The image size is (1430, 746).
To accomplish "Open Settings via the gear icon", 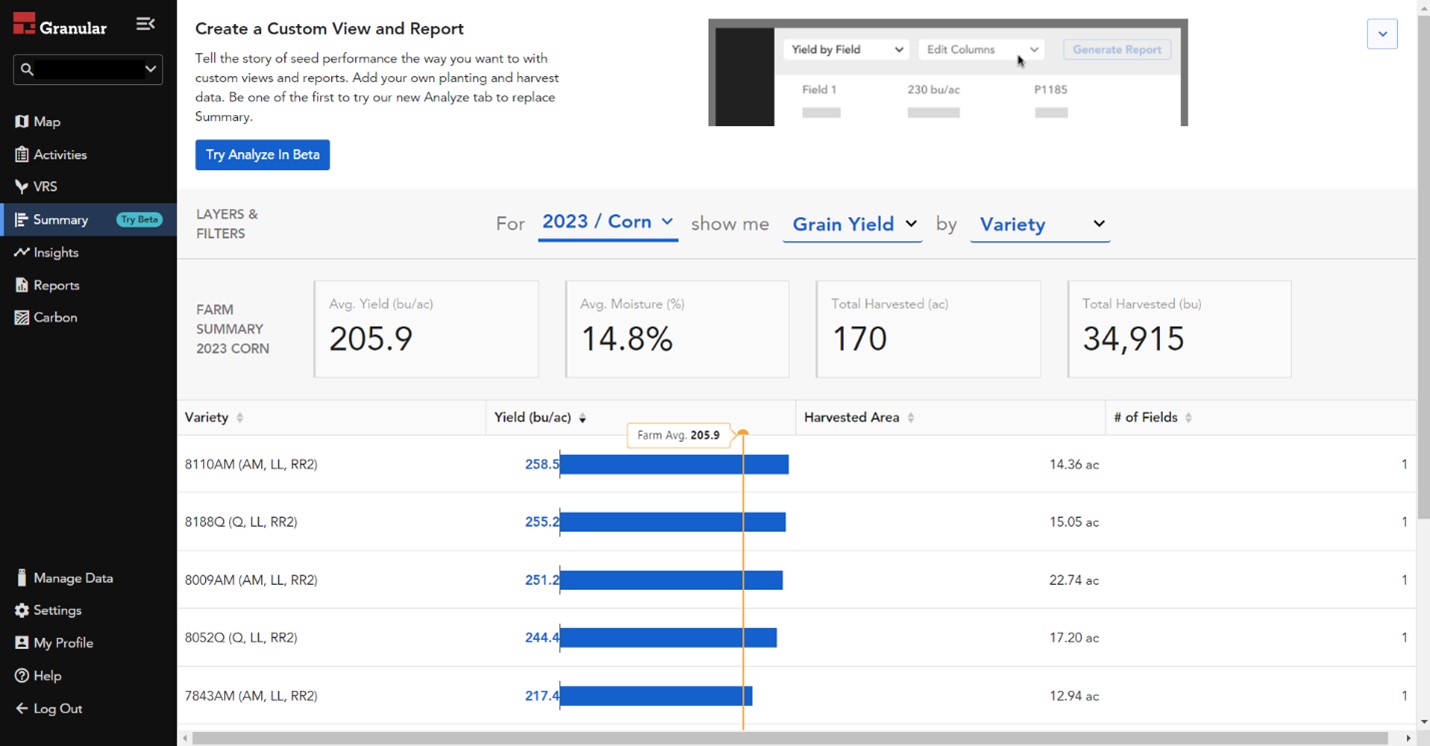I will click(x=22, y=610).
